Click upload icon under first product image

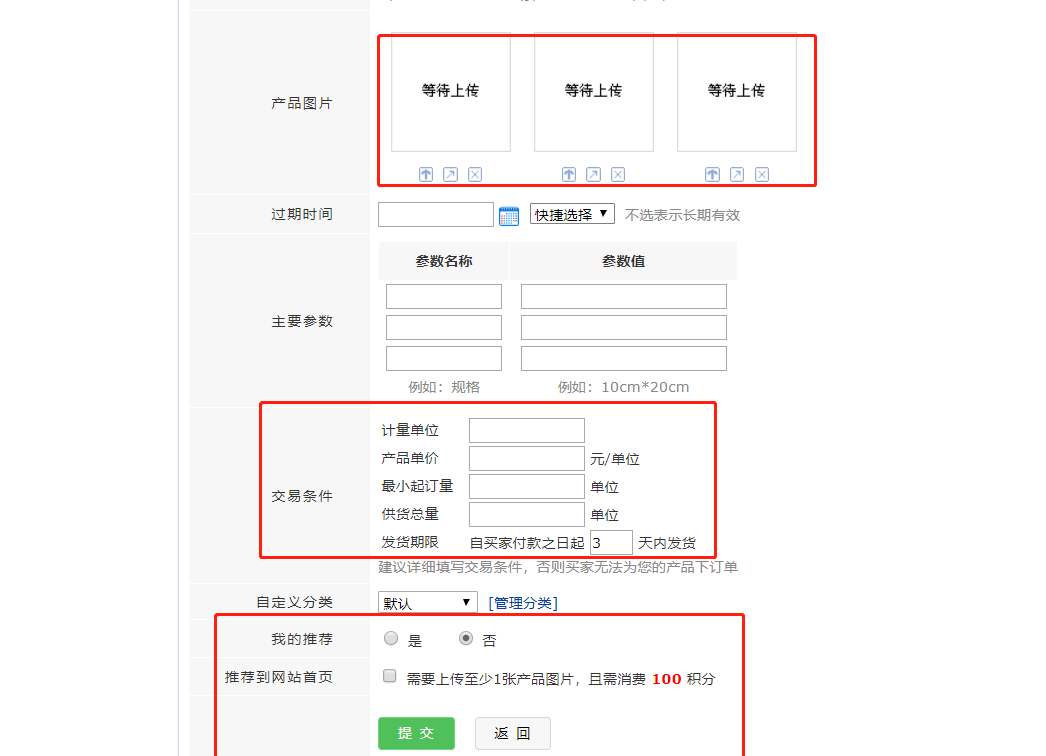tap(426, 174)
